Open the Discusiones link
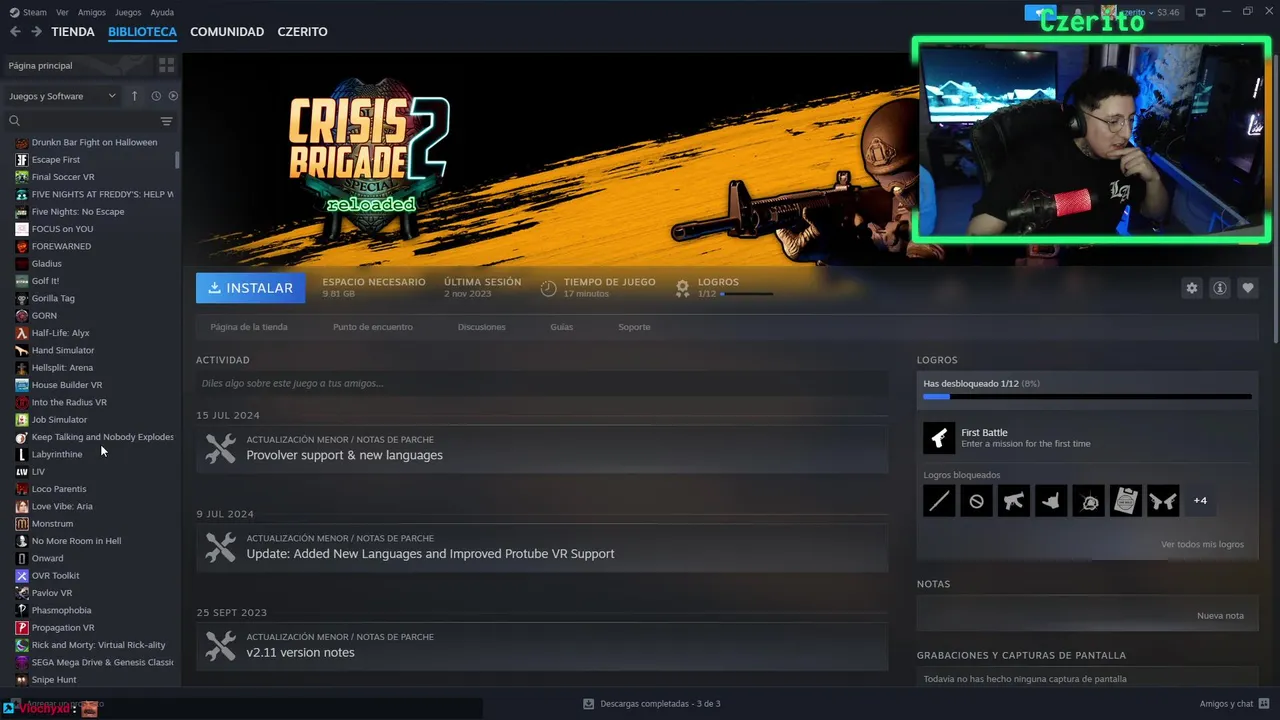1280x720 pixels. point(482,327)
